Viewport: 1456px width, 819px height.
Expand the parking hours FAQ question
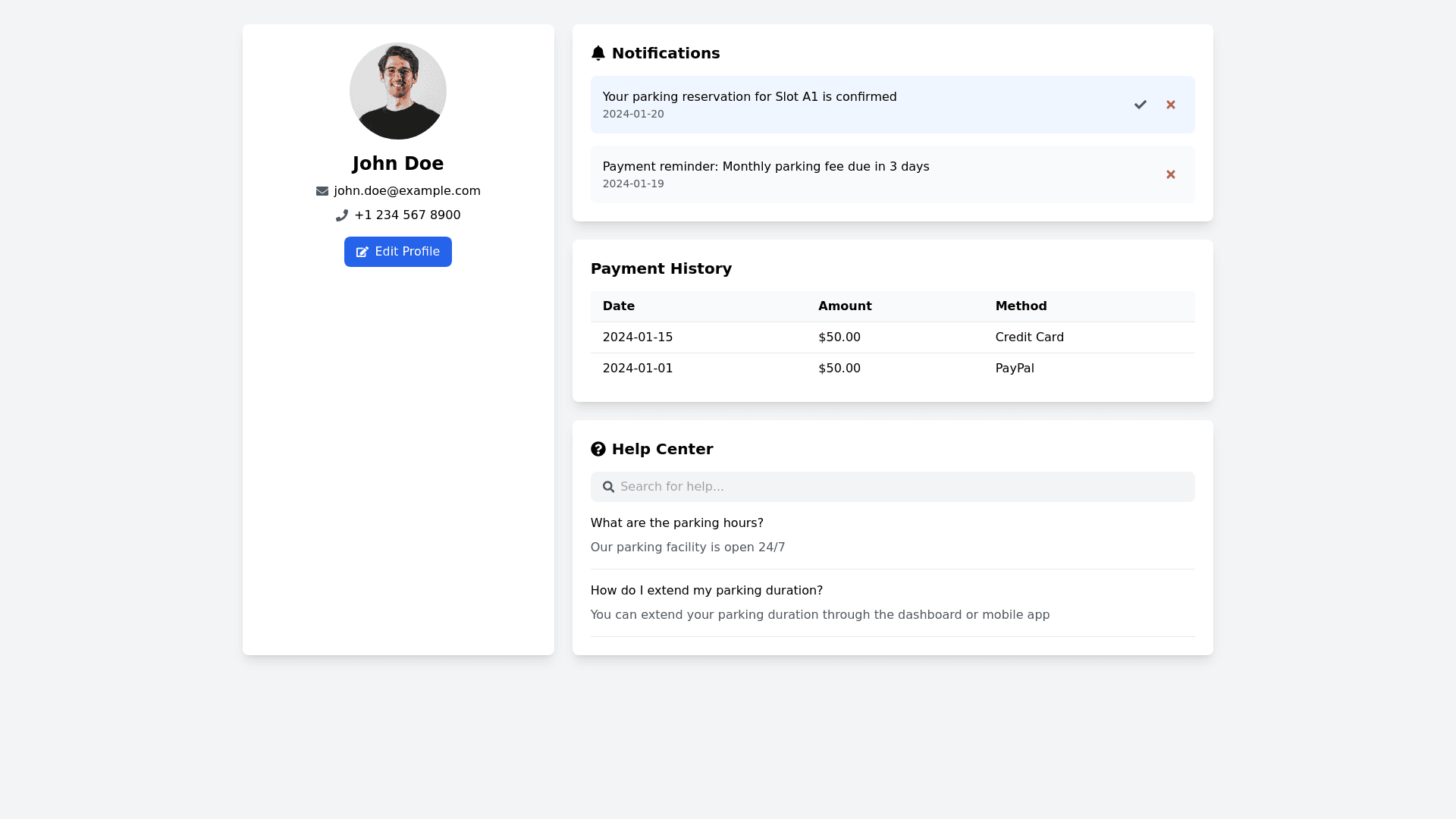coord(676,523)
